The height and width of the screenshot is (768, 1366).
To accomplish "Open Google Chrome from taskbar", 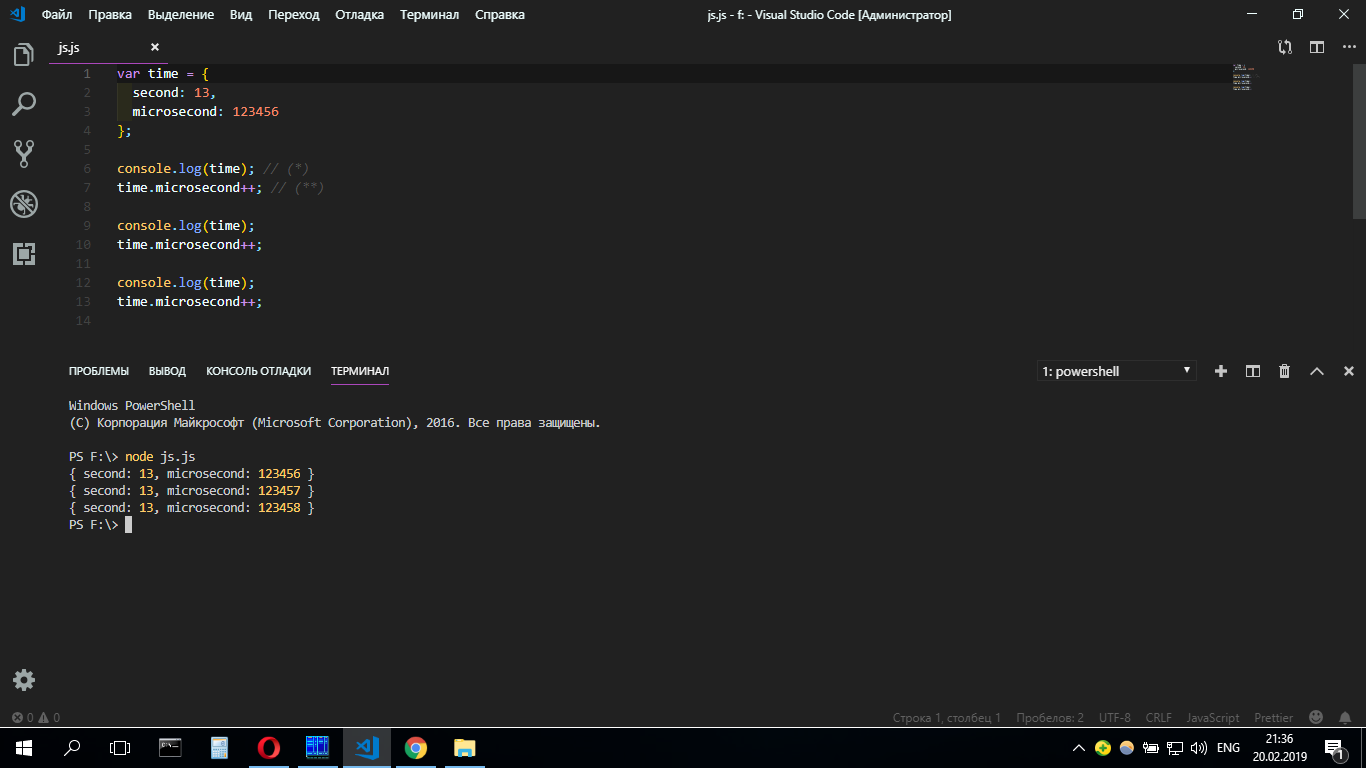I will (x=416, y=748).
